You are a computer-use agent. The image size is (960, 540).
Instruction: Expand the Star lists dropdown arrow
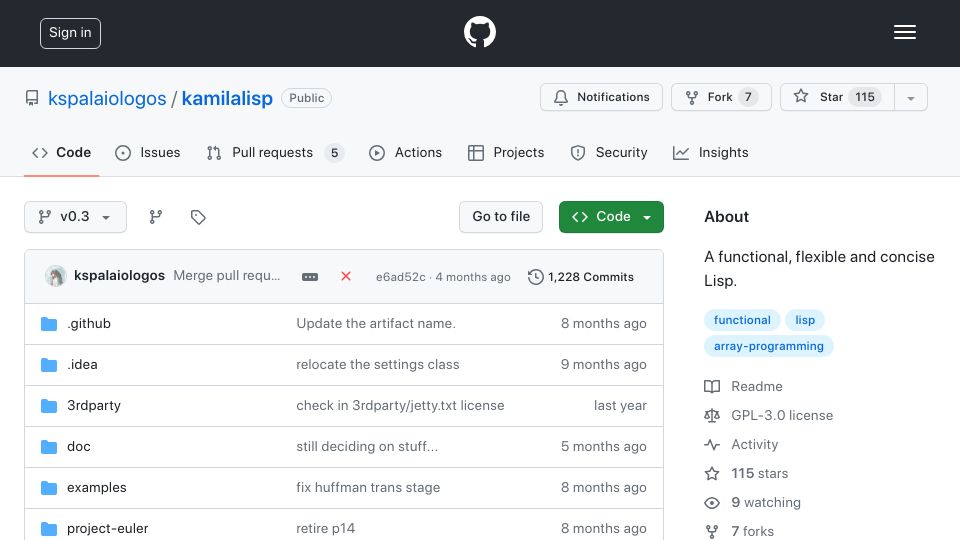[910, 97]
